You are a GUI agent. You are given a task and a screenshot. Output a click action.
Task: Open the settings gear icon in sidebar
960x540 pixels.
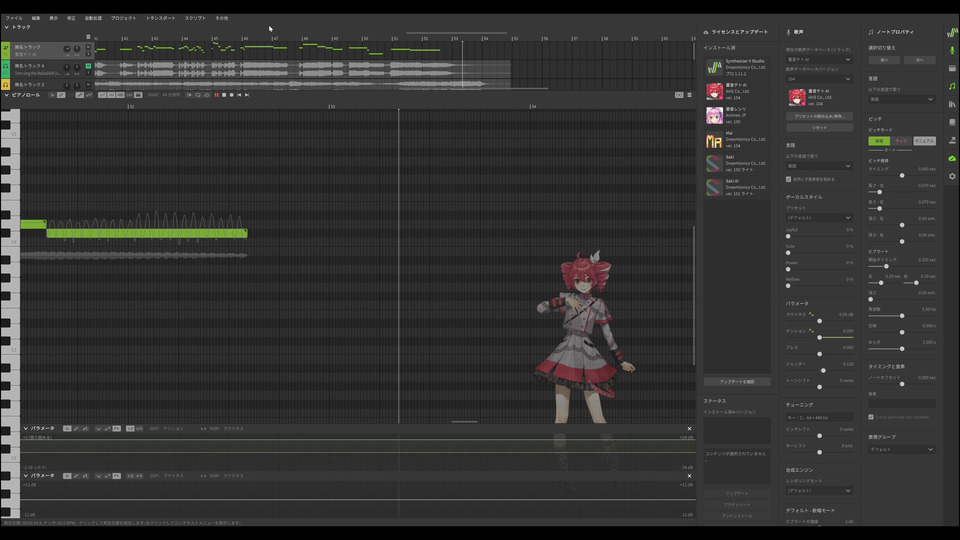click(x=951, y=176)
